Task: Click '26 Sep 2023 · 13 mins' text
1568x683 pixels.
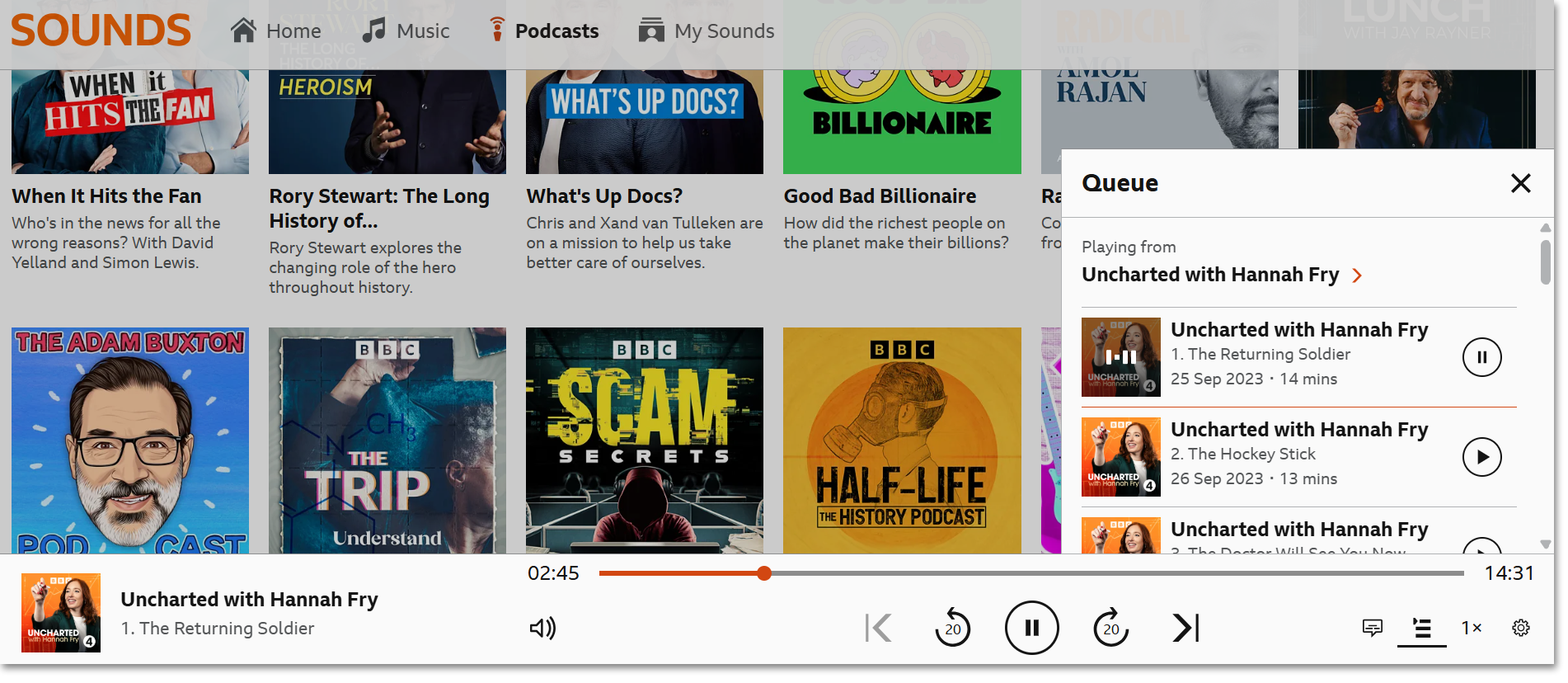Action: (1254, 478)
